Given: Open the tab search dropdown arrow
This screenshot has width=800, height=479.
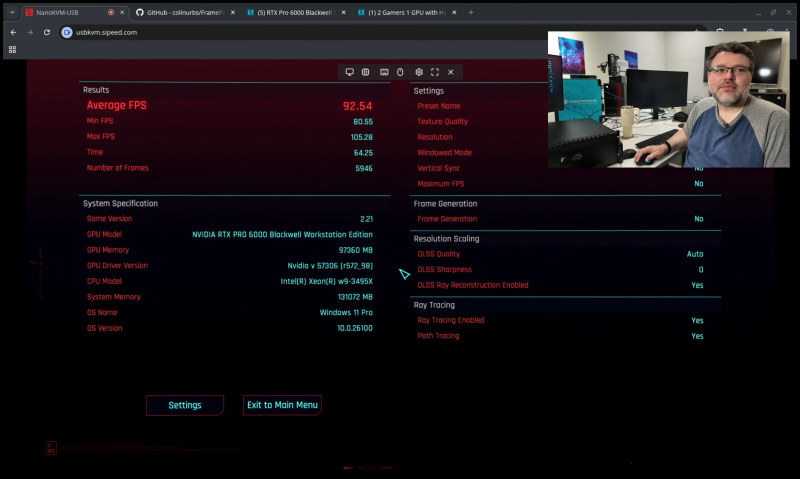Looking at the screenshot, I should (11, 12).
